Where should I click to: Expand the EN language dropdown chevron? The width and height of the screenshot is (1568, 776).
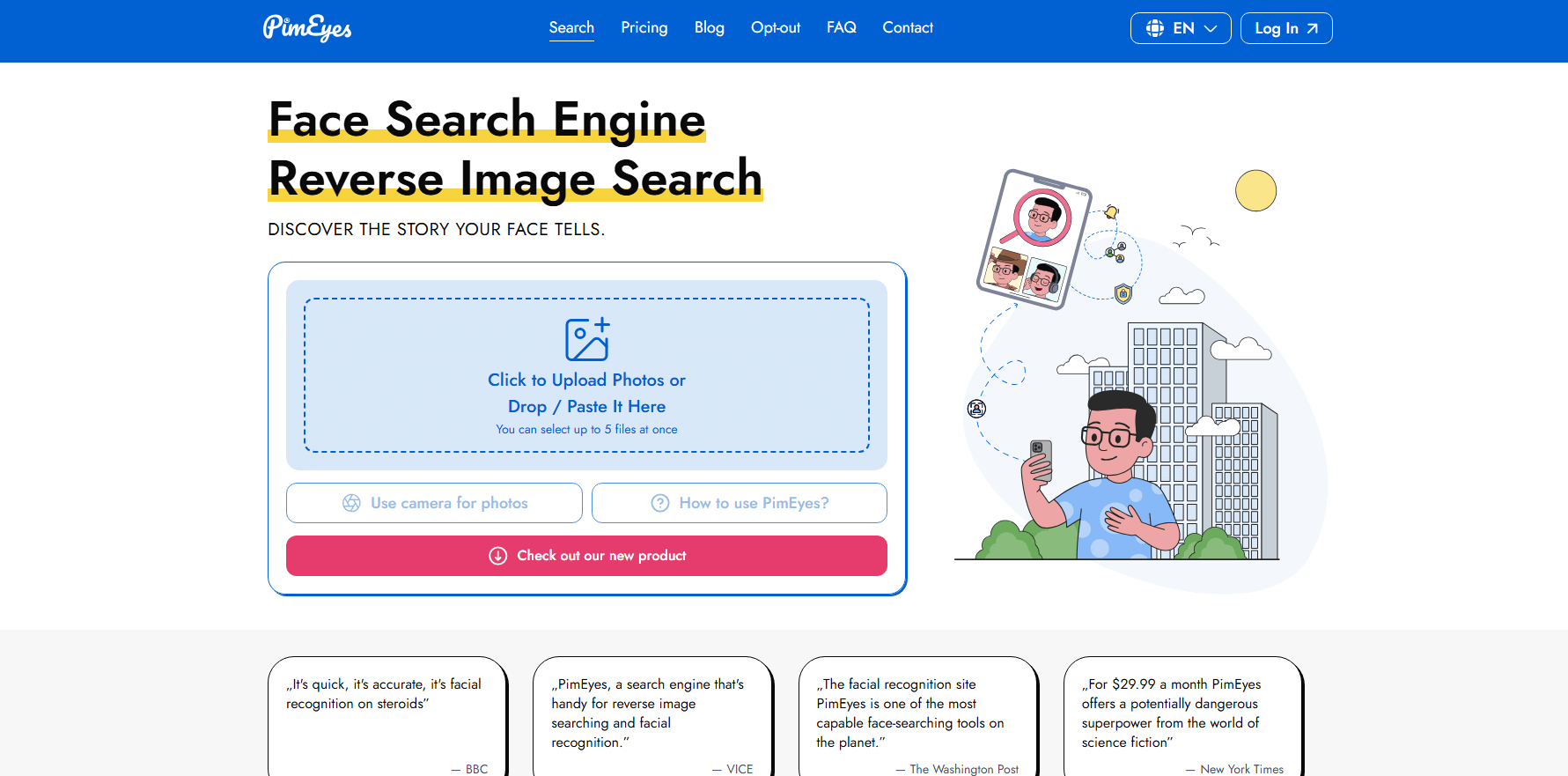[x=1211, y=28]
